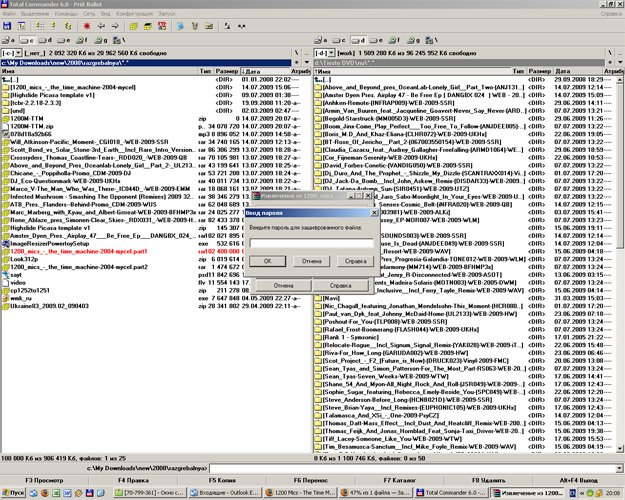Select ImageResizerPowertoySetup in left panel
Screen dimensions: 625x500
point(49,244)
